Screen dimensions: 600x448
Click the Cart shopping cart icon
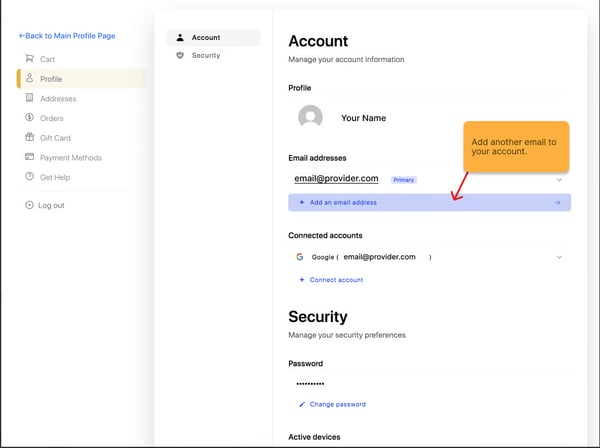pos(29,59)
